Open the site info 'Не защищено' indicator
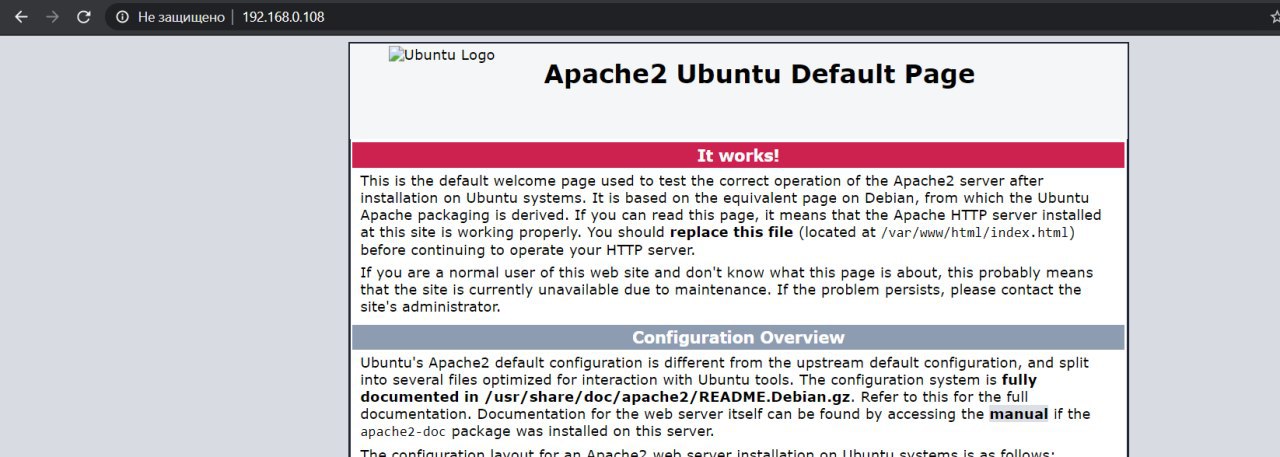This screenshot has width=1280, height=457. coord(170,17)
